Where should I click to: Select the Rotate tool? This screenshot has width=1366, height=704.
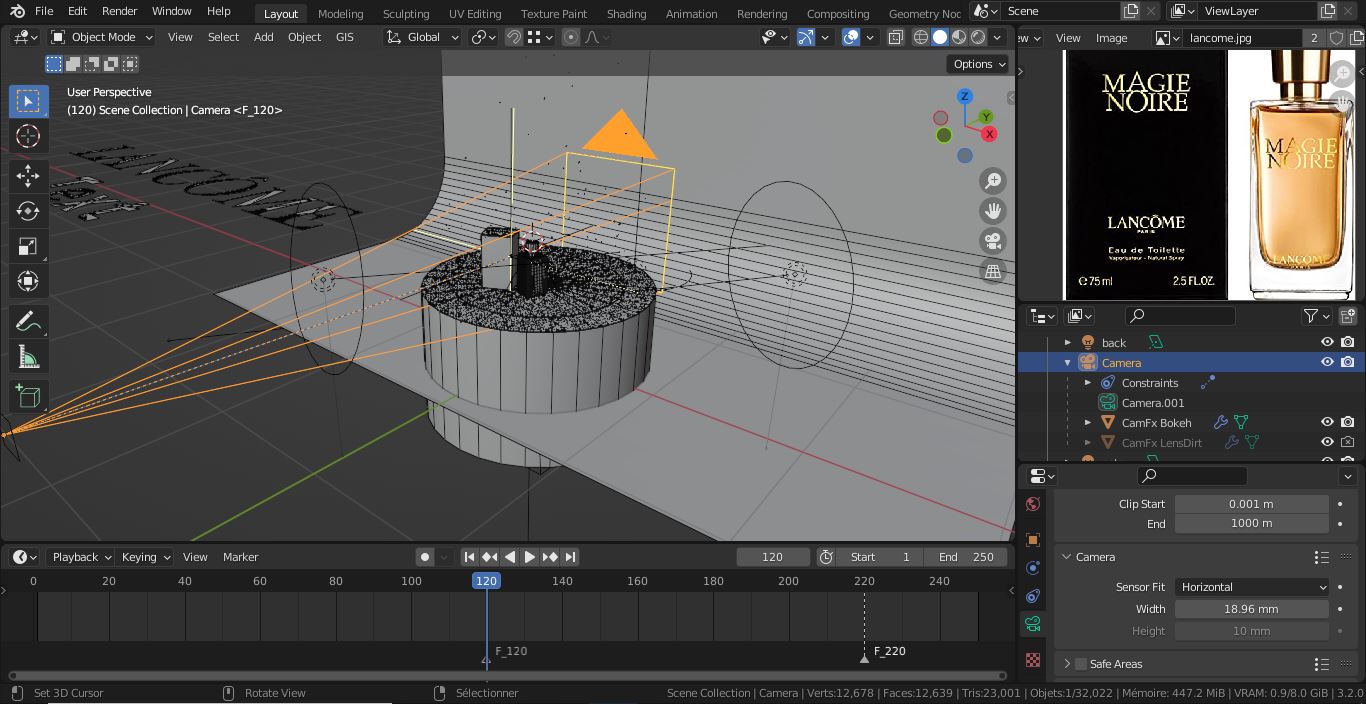click(28, 211)
